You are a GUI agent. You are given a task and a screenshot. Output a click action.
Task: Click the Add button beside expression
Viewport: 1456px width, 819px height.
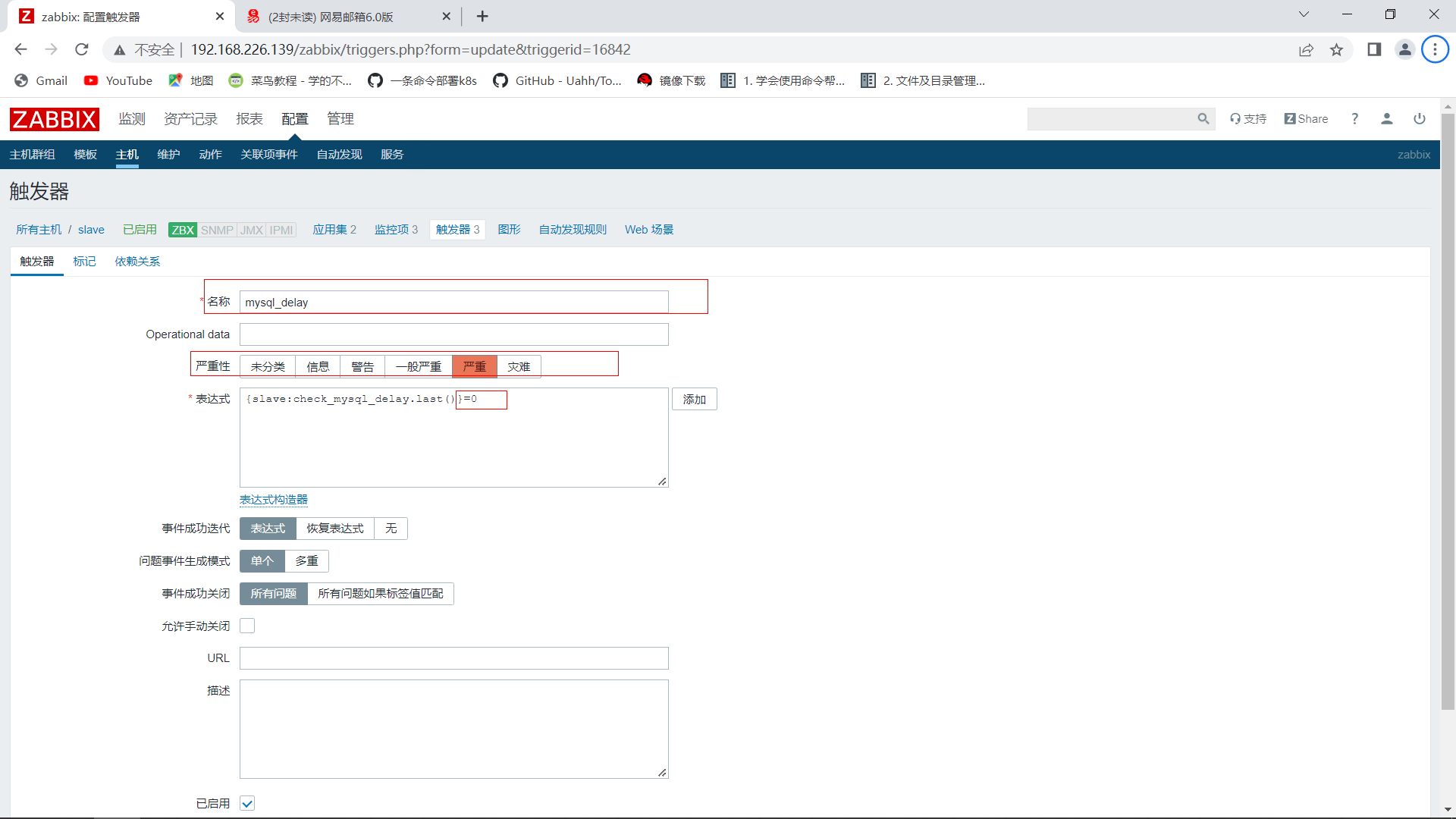[x=694, y=400]
